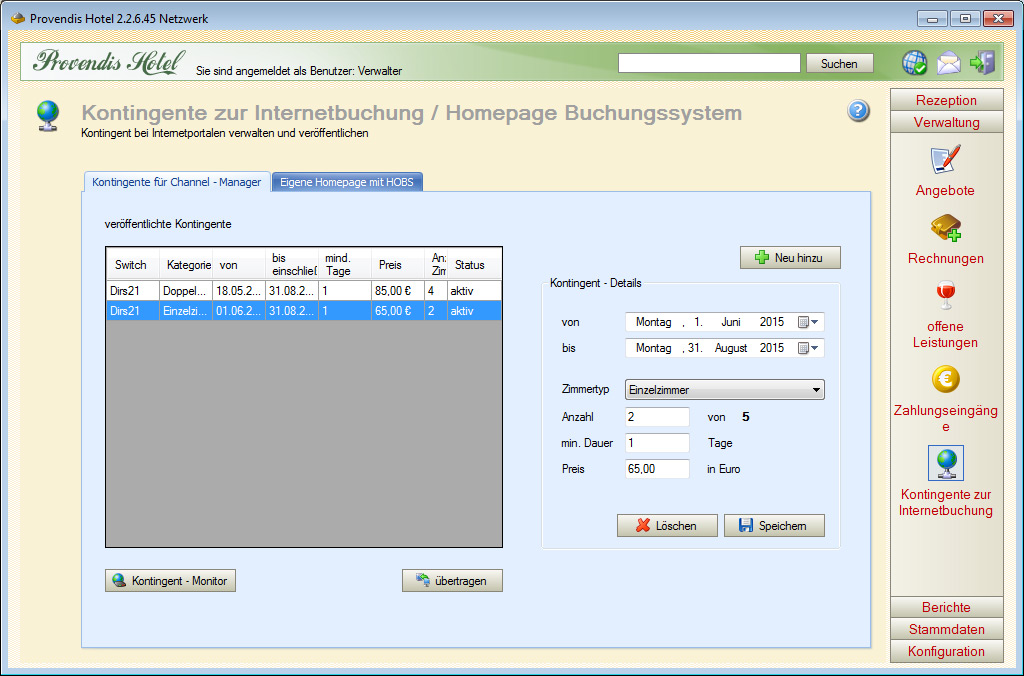Open the 'von' date calendar dropdown
The height and width of the screenshot is (676, 1024).
(x=808, y=322)
